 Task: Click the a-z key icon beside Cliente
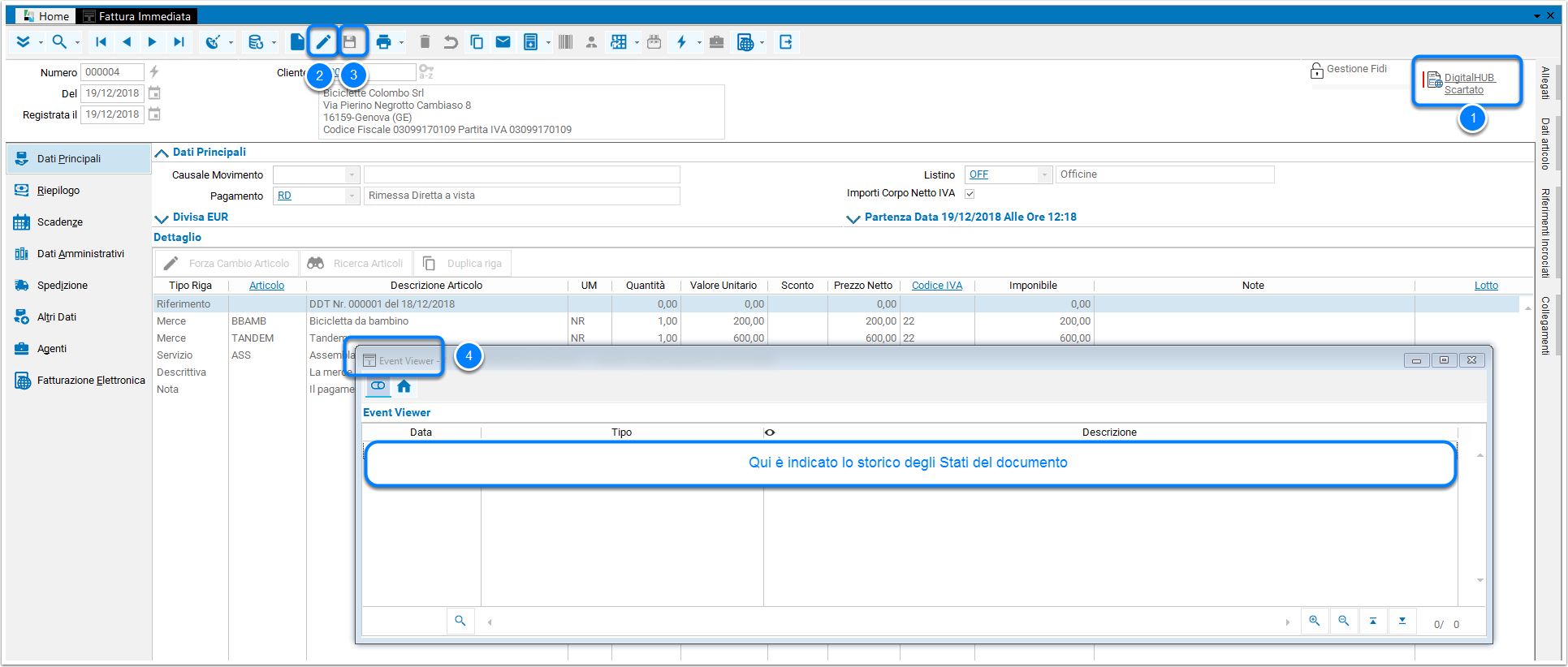click(426, 72)
